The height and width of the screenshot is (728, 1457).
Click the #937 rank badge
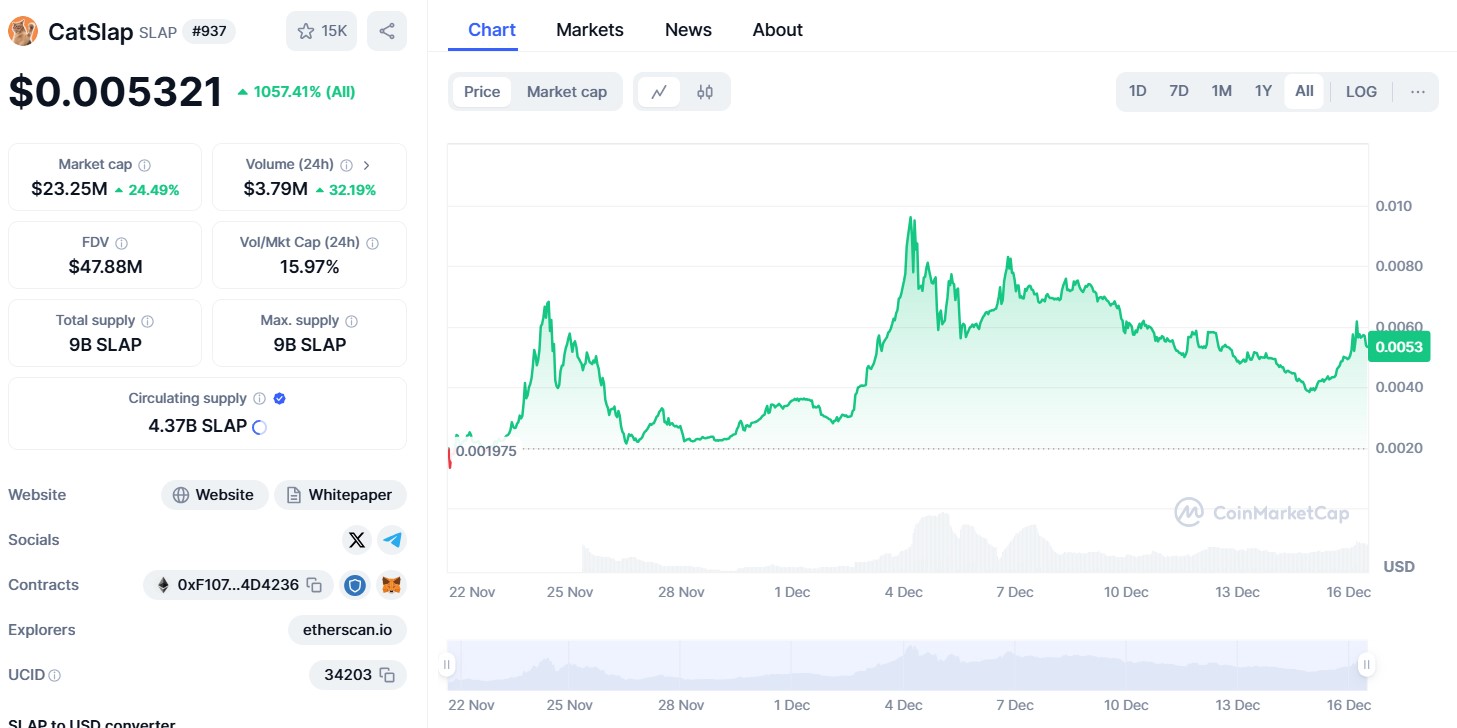(x=208, y=32)
